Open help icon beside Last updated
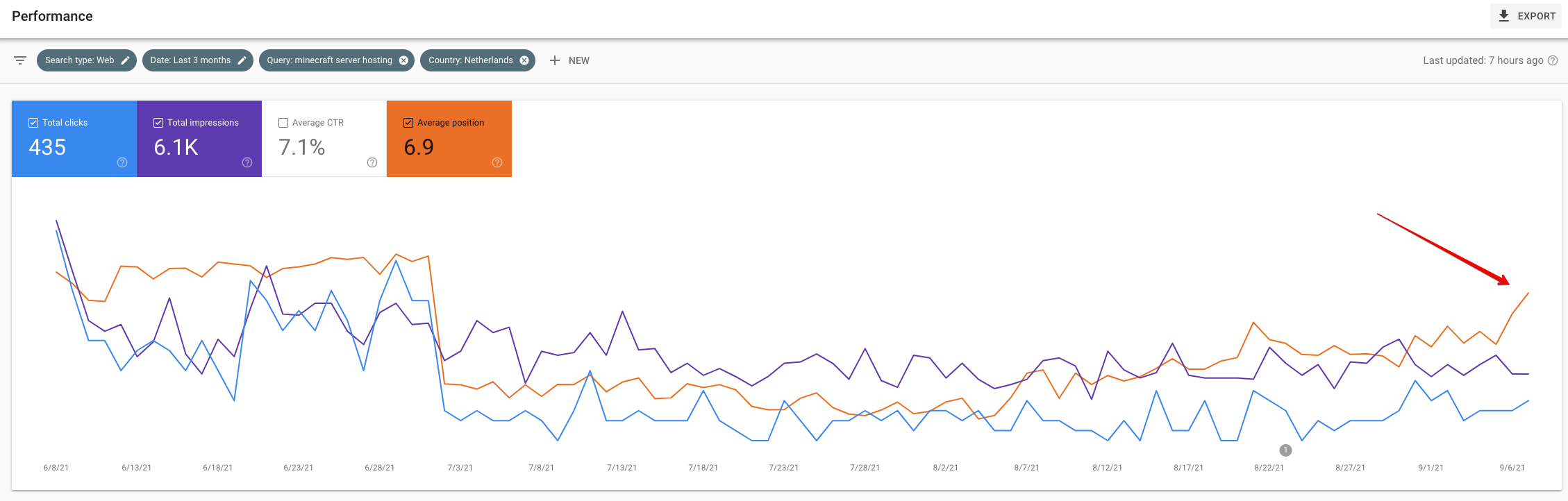Viewport: 1568px width, 501px height. 1553,60
